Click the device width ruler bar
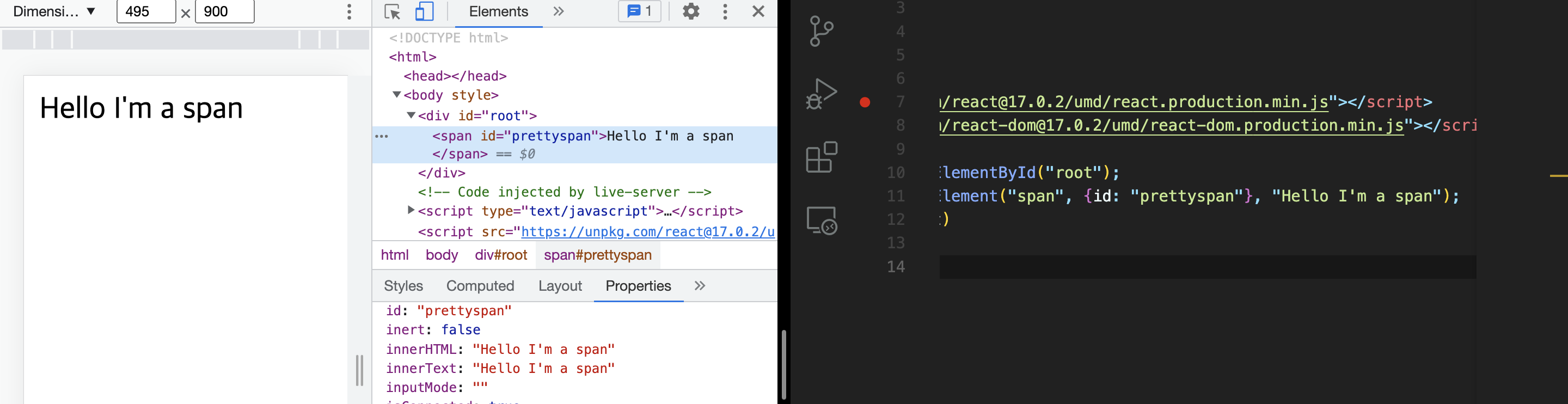The image size is (1568, 404). pyautogui.click(x=186, y=40)
